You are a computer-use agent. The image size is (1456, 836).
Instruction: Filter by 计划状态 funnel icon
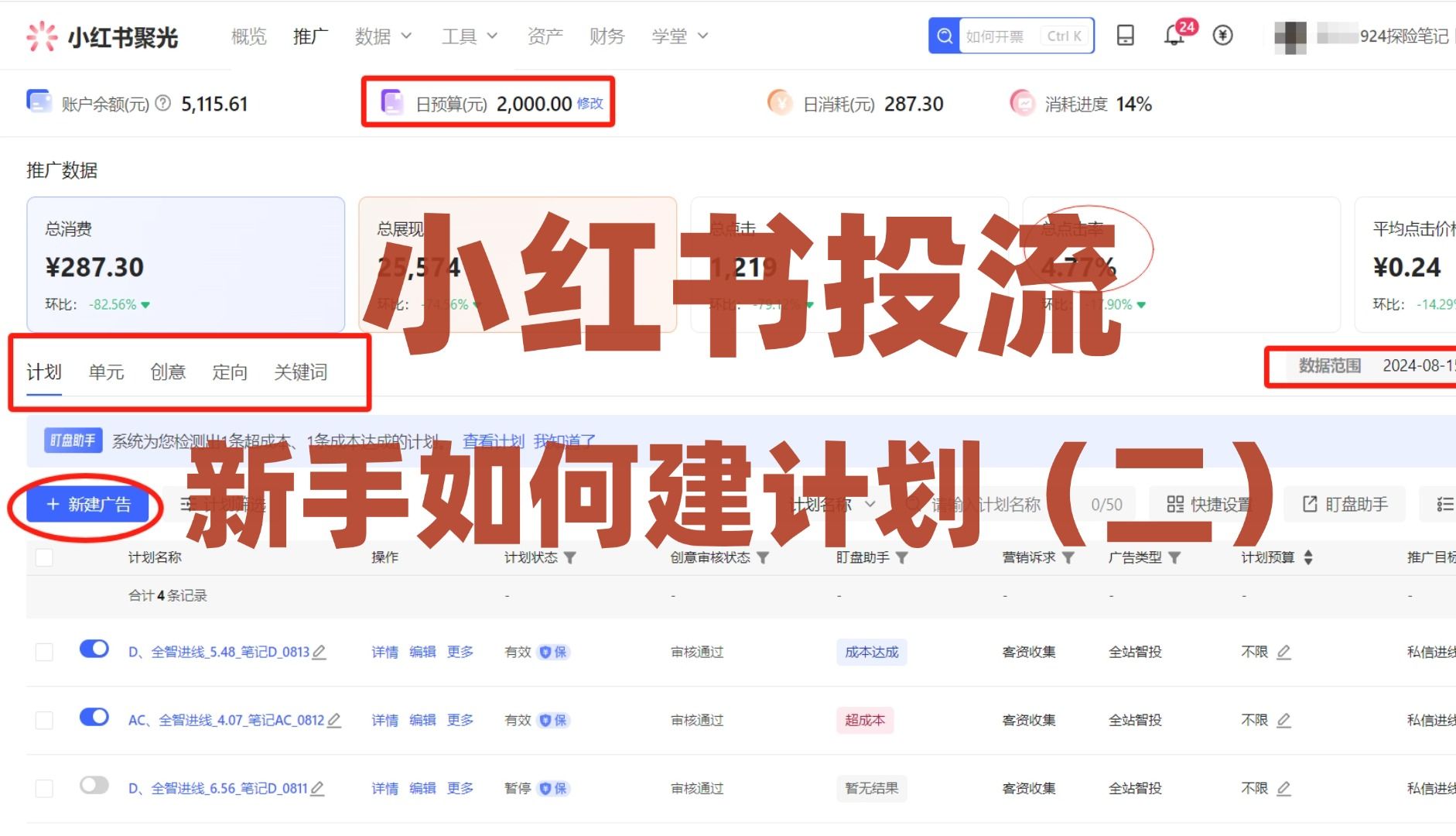570,557
